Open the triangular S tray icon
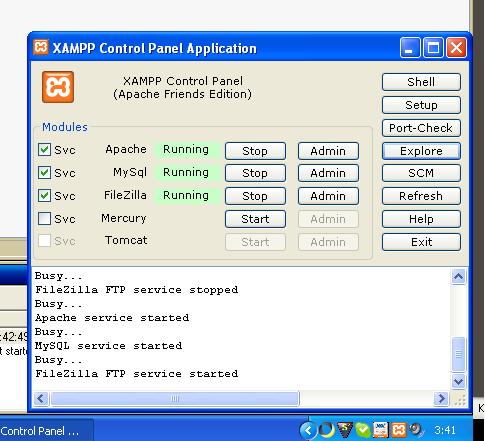Viewport: 485px width, 441px height. (x=345, y=430)
